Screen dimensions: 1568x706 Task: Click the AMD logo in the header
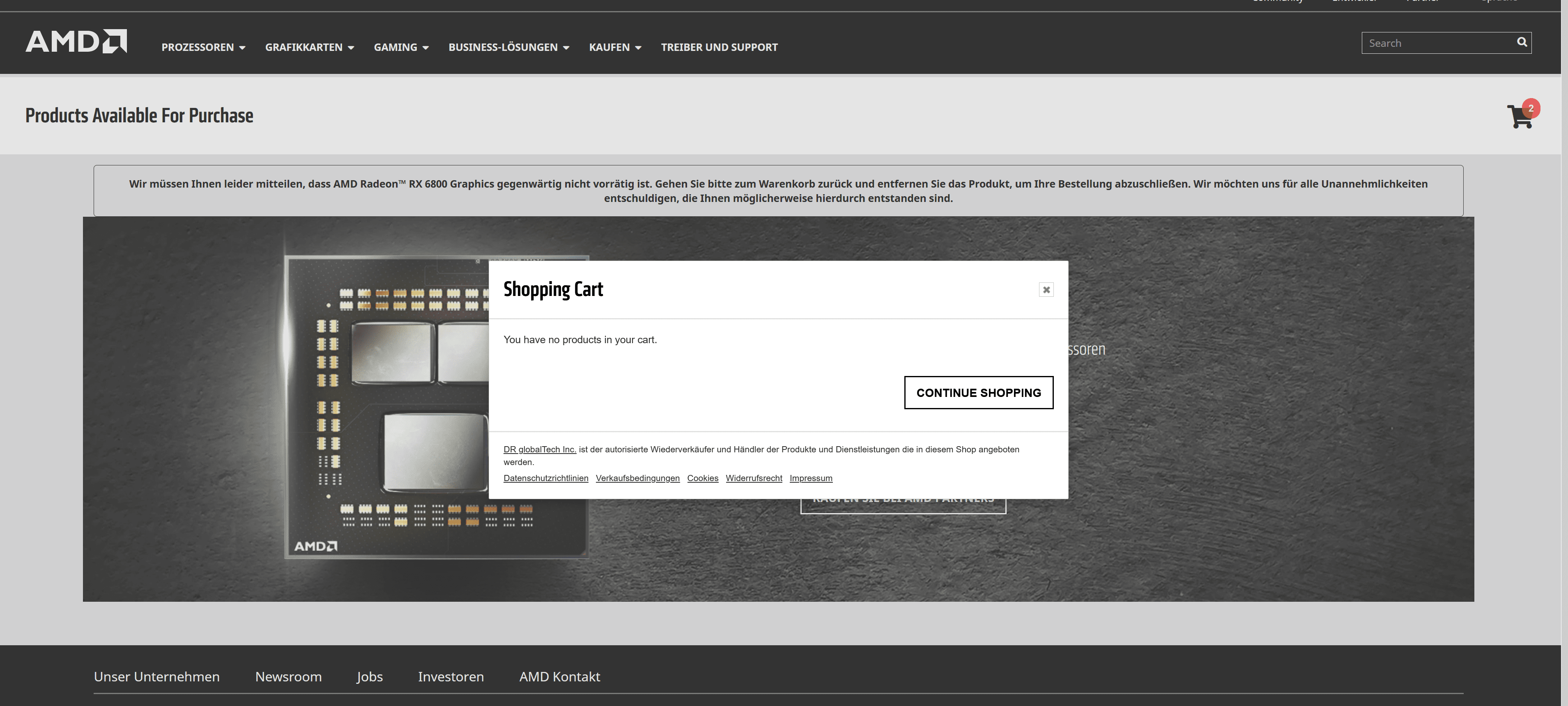76,41
